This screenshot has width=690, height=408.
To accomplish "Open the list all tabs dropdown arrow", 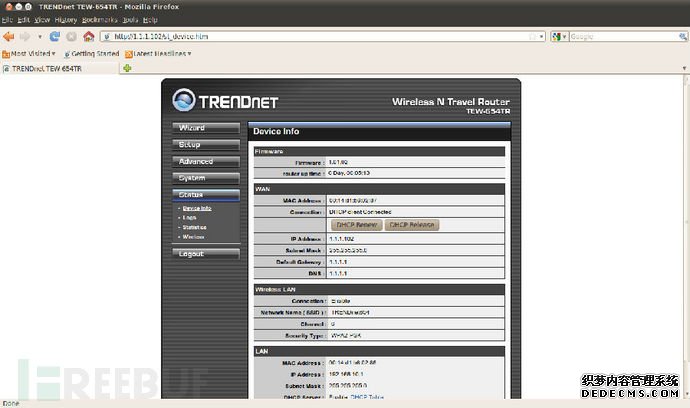I will [x=684, y=68].
